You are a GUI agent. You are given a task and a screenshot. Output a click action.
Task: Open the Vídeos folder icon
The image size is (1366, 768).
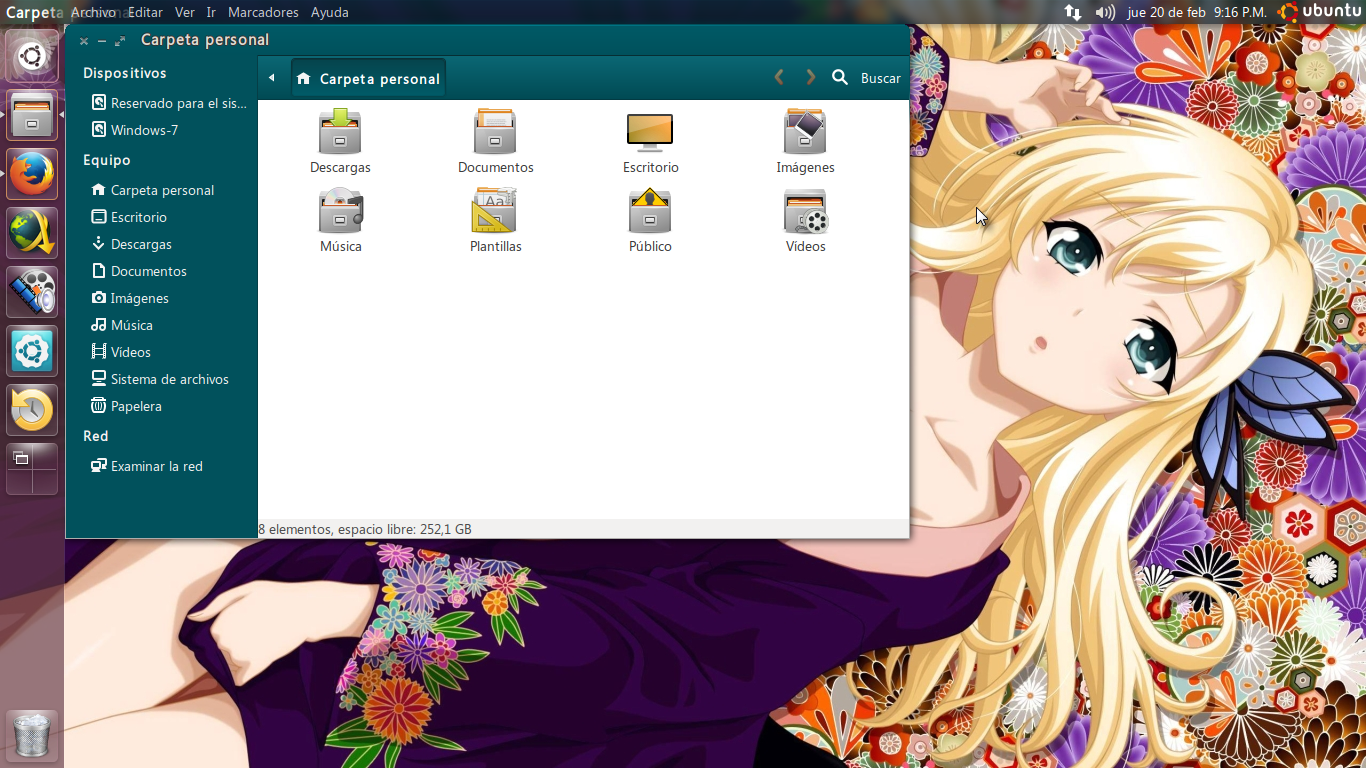pyautogui.click(x=805, y=210)
